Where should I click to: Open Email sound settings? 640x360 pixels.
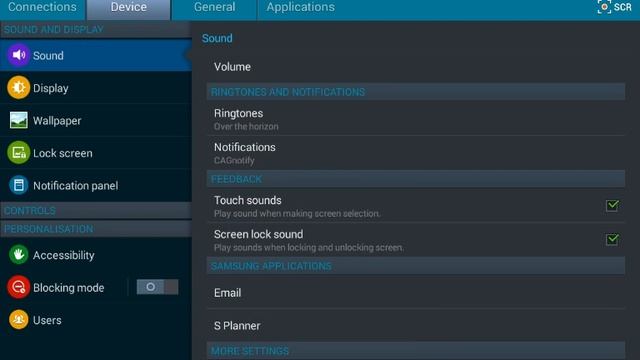point(416,292)
